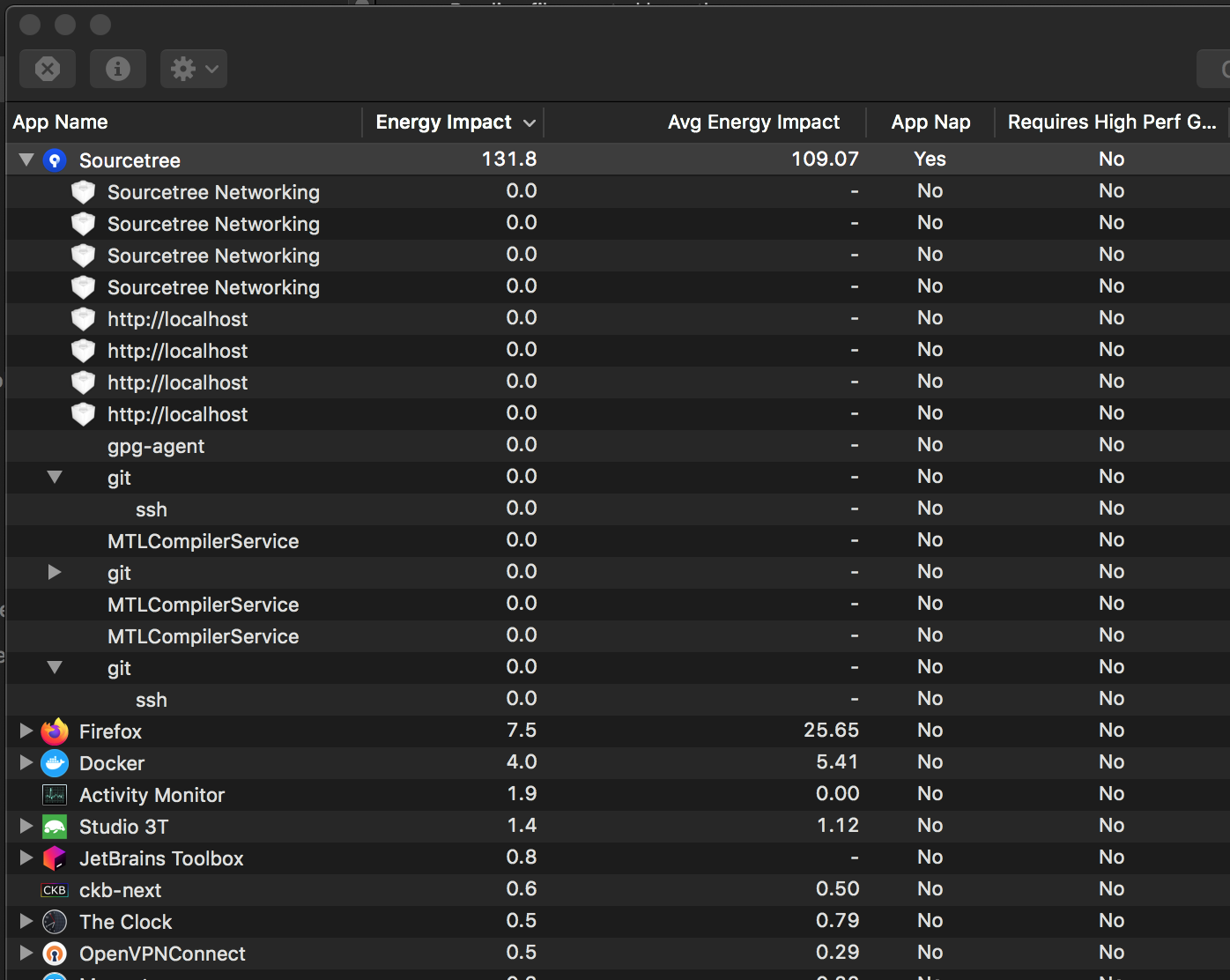Click the Docker whale icon

pyautogui.click(x=55, y=763)
